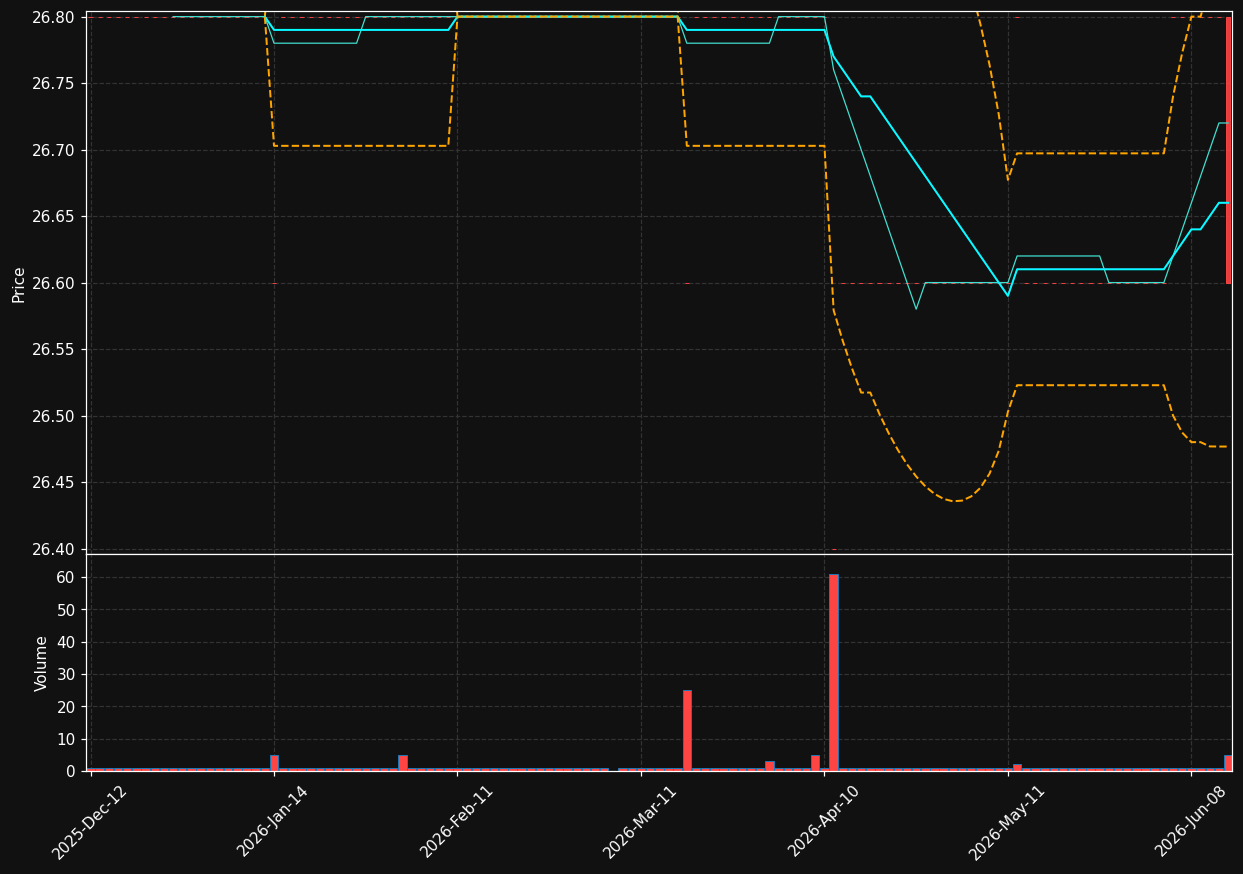Click the 2026-Jan-14 date label
This screenshot has width=1243, height=874.
tap(273, 821)
